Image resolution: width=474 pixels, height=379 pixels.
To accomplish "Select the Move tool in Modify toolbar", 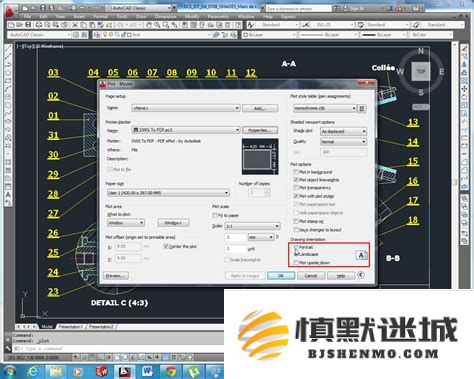I will point(464,89).
